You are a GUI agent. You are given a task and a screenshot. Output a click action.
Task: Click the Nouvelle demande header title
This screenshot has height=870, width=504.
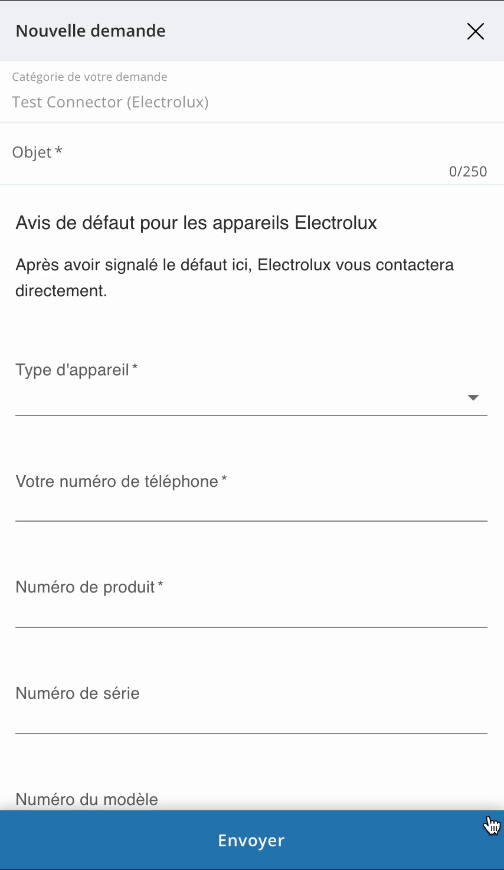coord(90,31)
